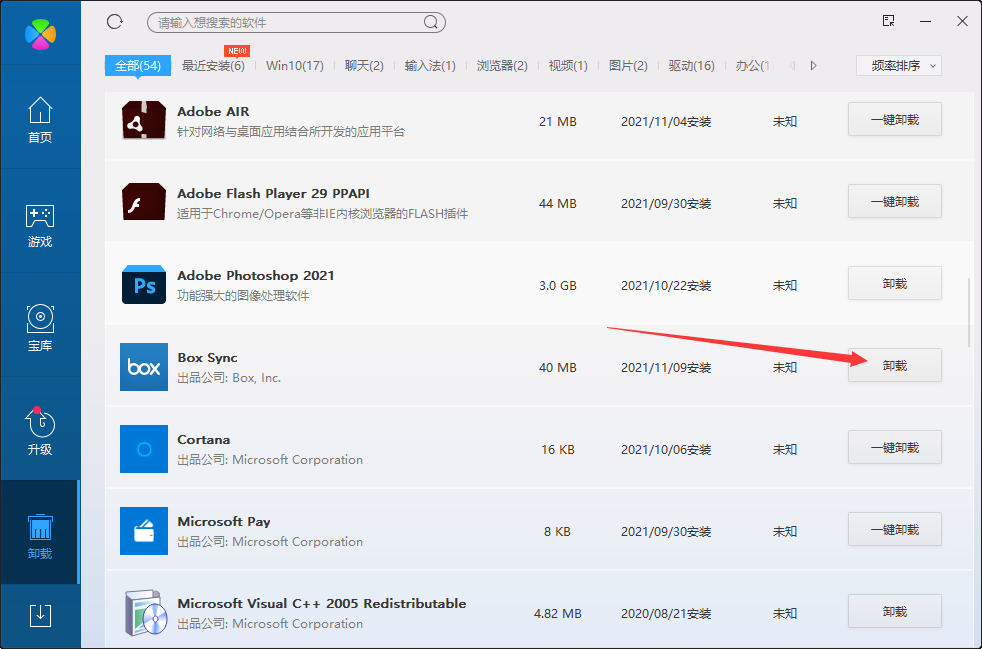
Task: Click the 16 KB size value
Action: [557, 450]
